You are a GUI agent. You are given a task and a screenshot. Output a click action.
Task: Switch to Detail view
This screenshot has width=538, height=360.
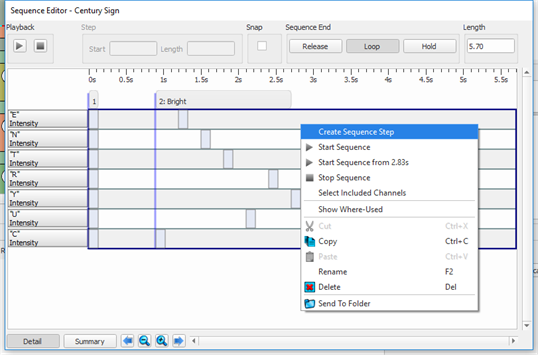pos(33,341)
